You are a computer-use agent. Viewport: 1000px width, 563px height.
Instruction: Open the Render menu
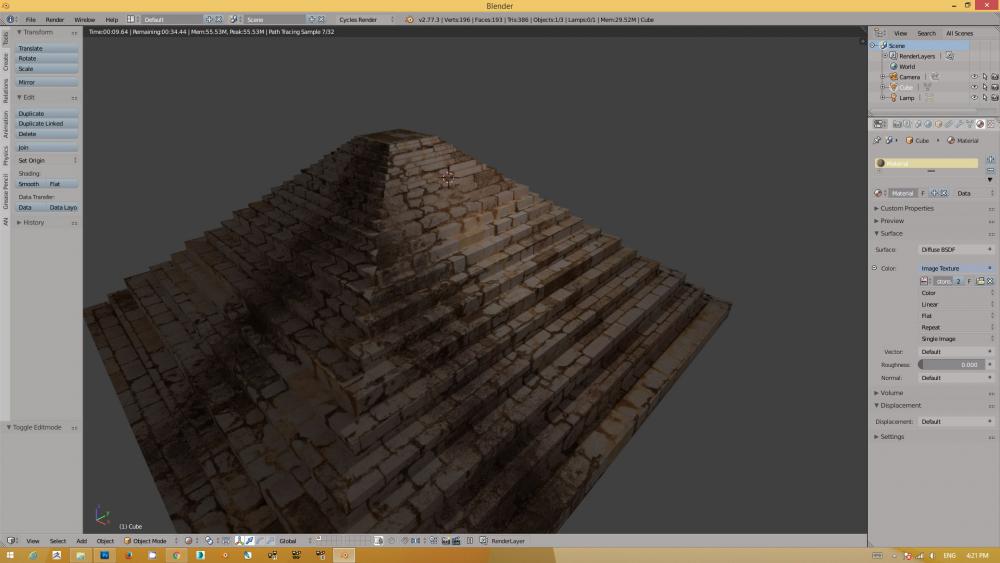click(55, 19)
